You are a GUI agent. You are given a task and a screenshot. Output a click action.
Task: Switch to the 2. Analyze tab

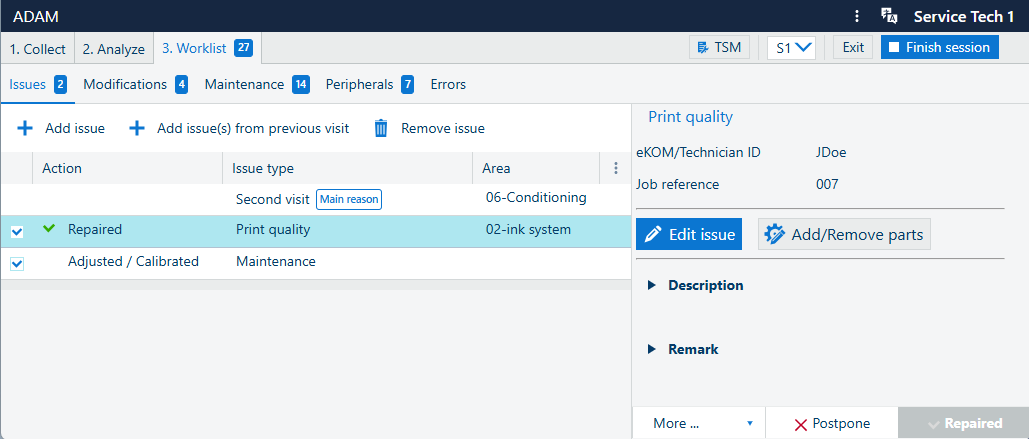pyautogui.click(x=113, y=49)
